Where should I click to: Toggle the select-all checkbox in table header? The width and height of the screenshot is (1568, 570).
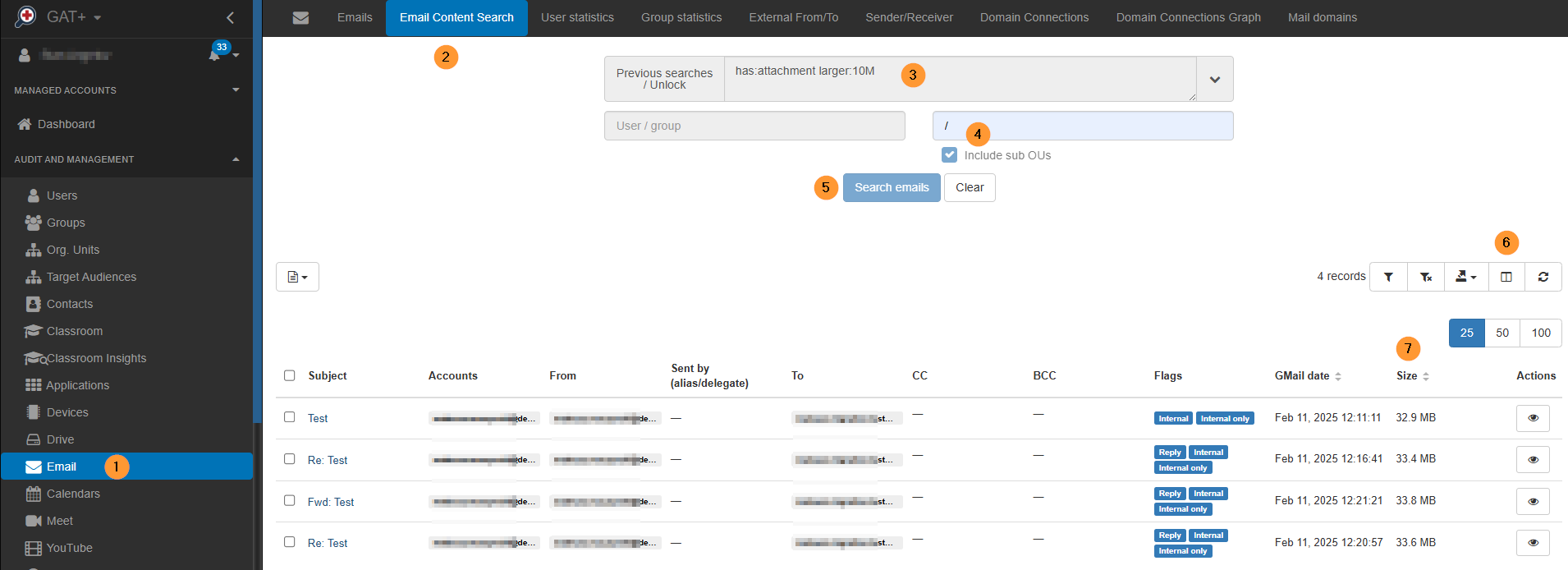click(289, 375)
